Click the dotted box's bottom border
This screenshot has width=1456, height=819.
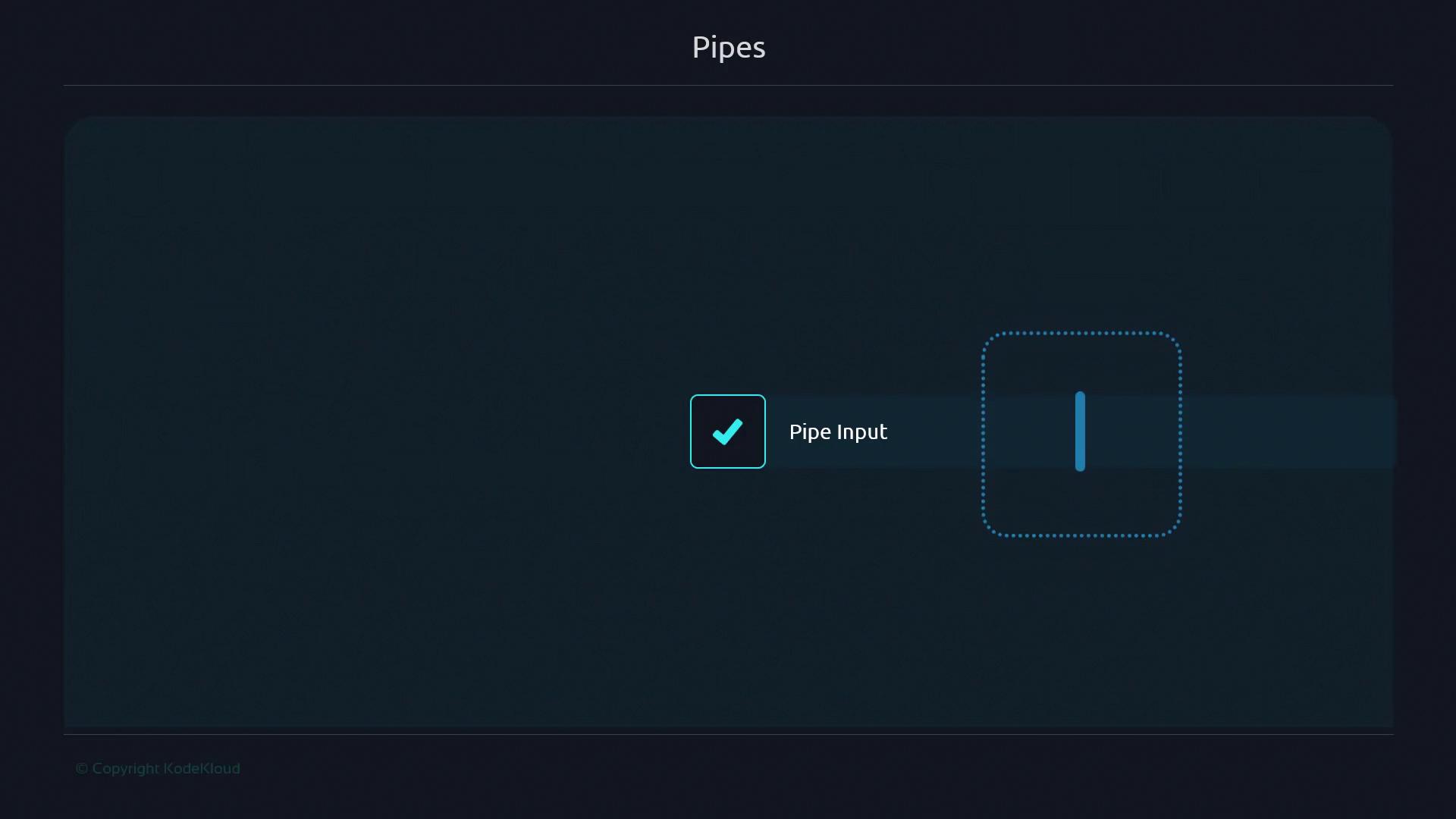click(1081, 535)
